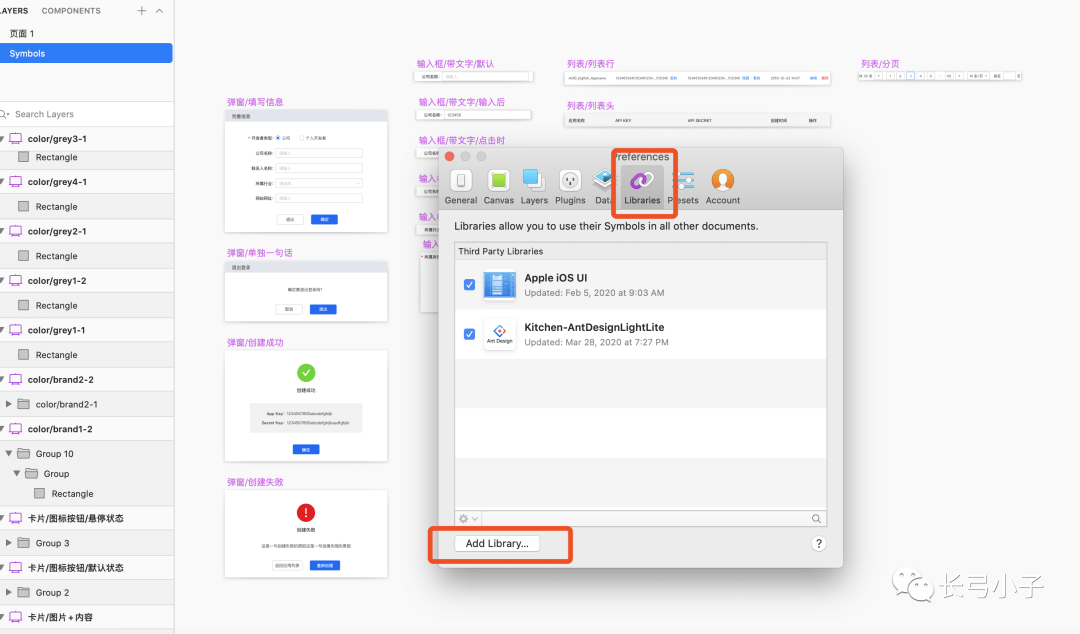Viewport: 1080px width, 634px height.
Task: Click the search icon in Search Layers
Action: pos(6,114)
